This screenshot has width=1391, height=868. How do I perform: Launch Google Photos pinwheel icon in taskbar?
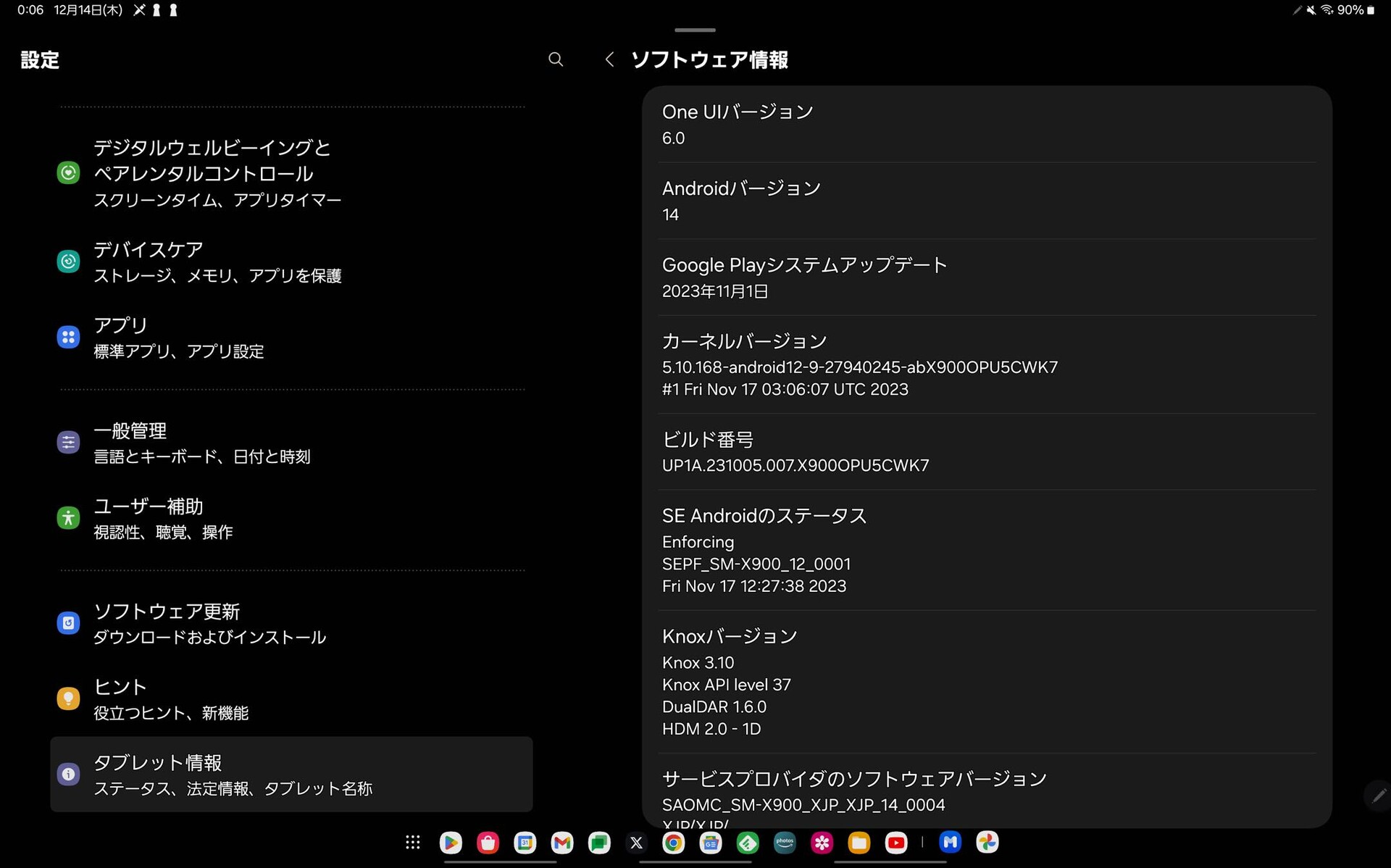pos(987,842)
